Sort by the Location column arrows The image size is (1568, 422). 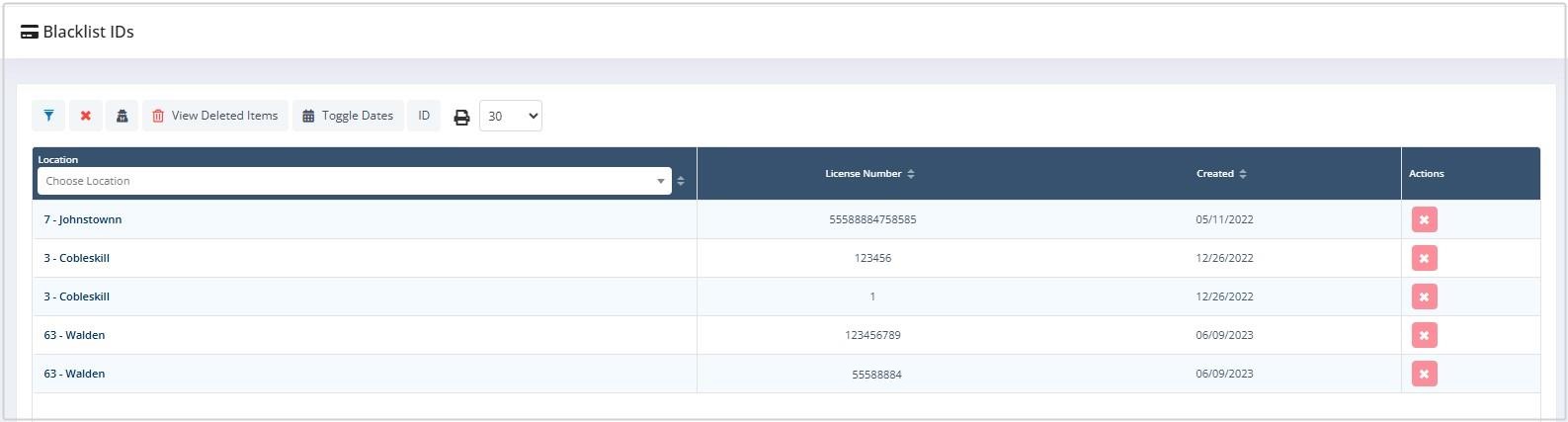[x=681, y=181]
